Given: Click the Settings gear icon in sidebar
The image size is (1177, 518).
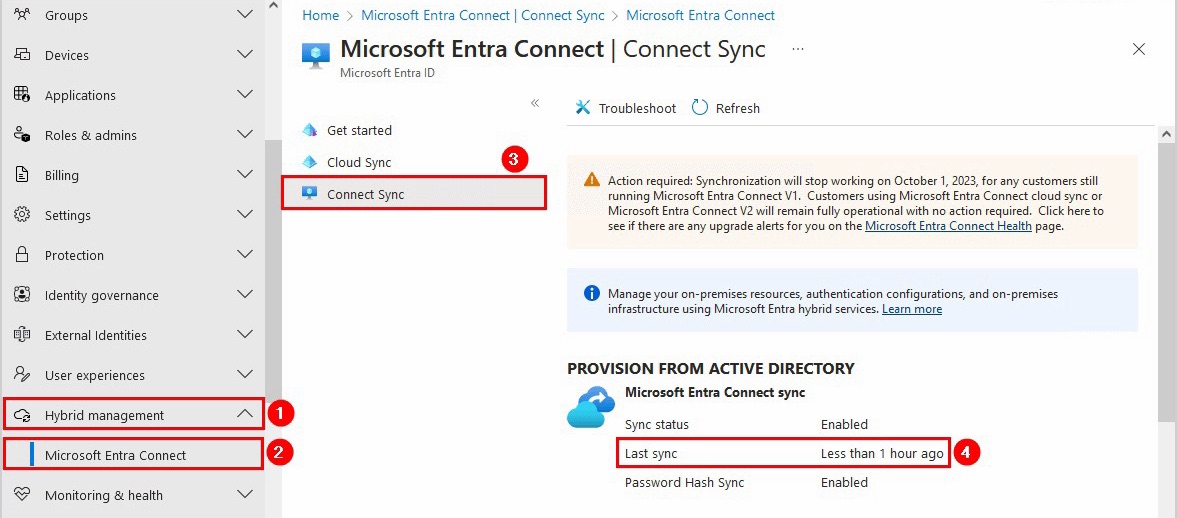Looking at the screenshot, I should click(23, 215).
